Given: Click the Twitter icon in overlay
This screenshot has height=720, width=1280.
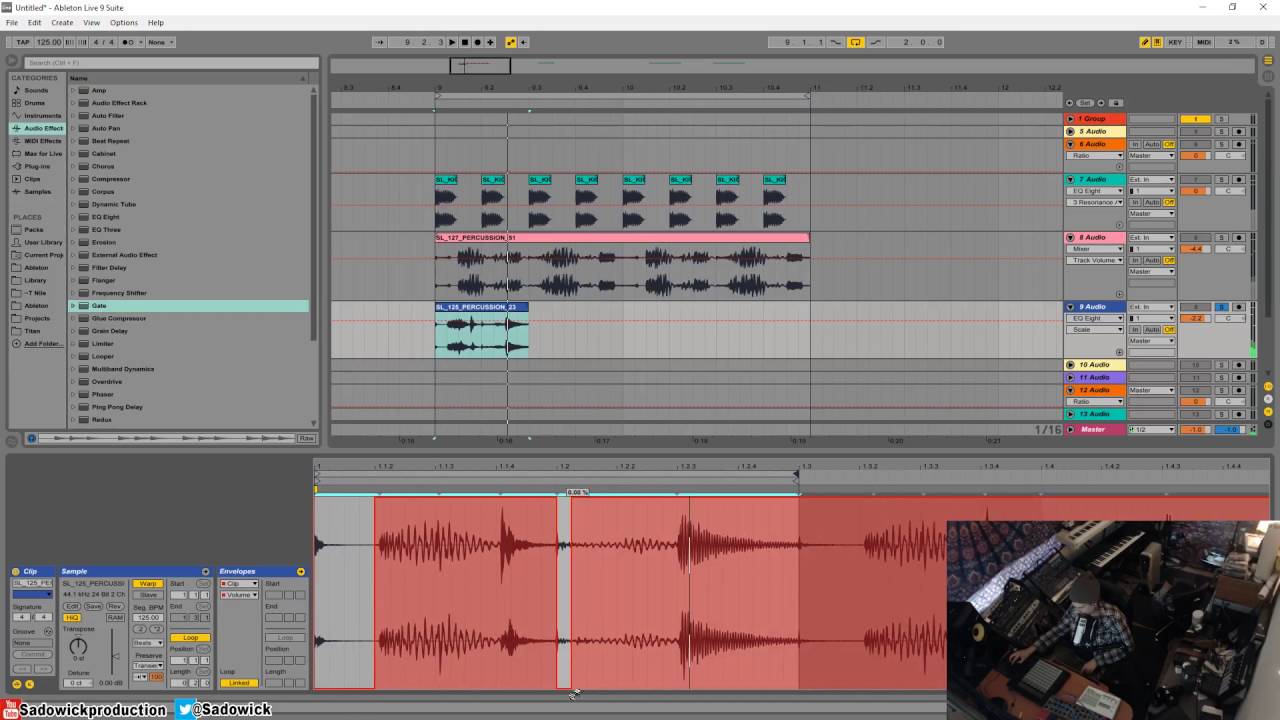Looking at the screenshot, I should (x=186, y=709).
